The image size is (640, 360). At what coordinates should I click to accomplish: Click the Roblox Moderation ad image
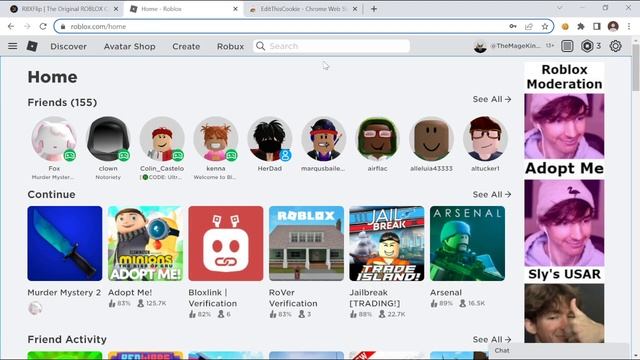(564, 126)
